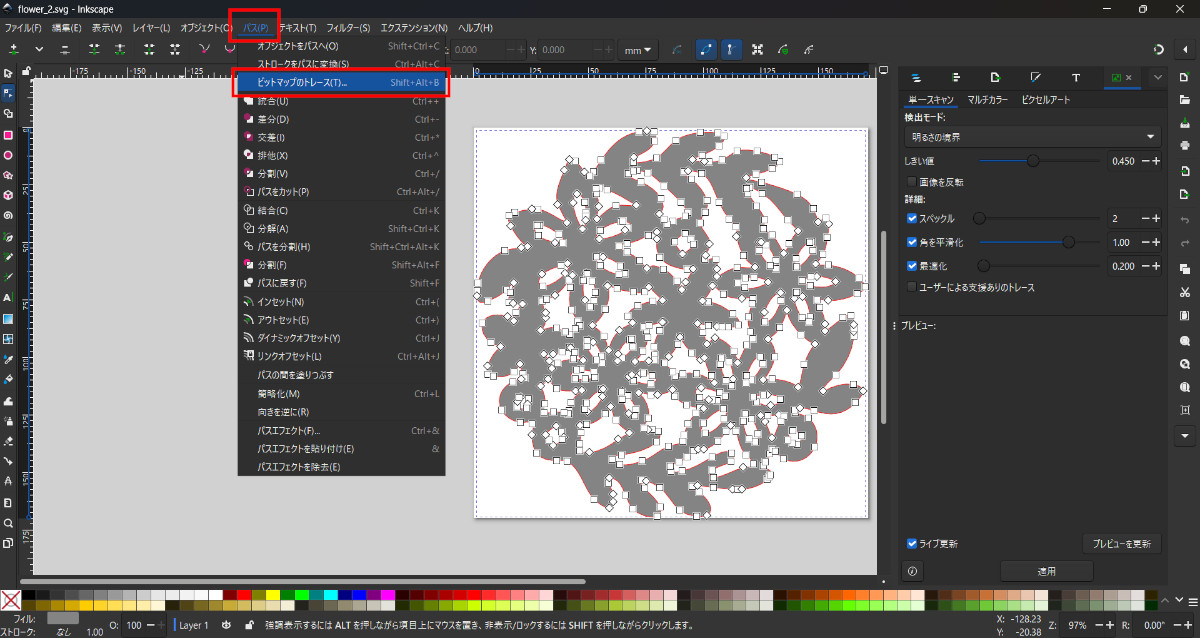Open the mm units dropdown

638,49
